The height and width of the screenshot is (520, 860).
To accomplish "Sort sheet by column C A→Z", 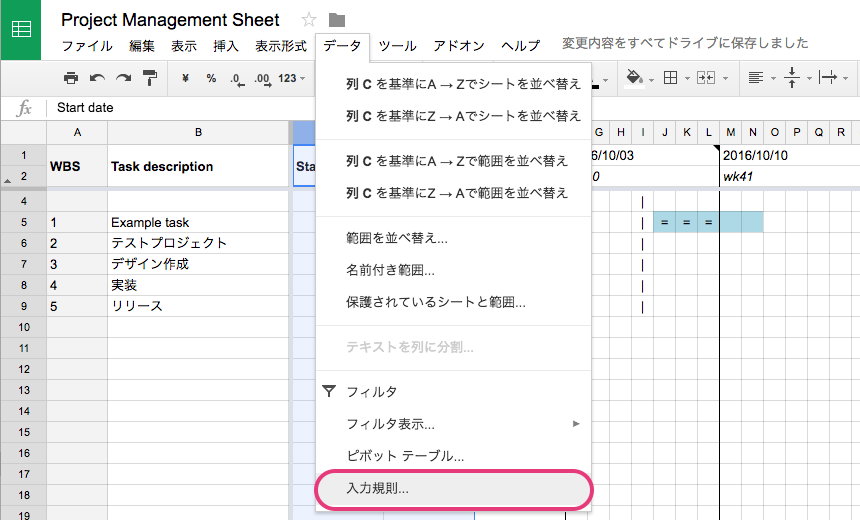I will tap(453, 84).
